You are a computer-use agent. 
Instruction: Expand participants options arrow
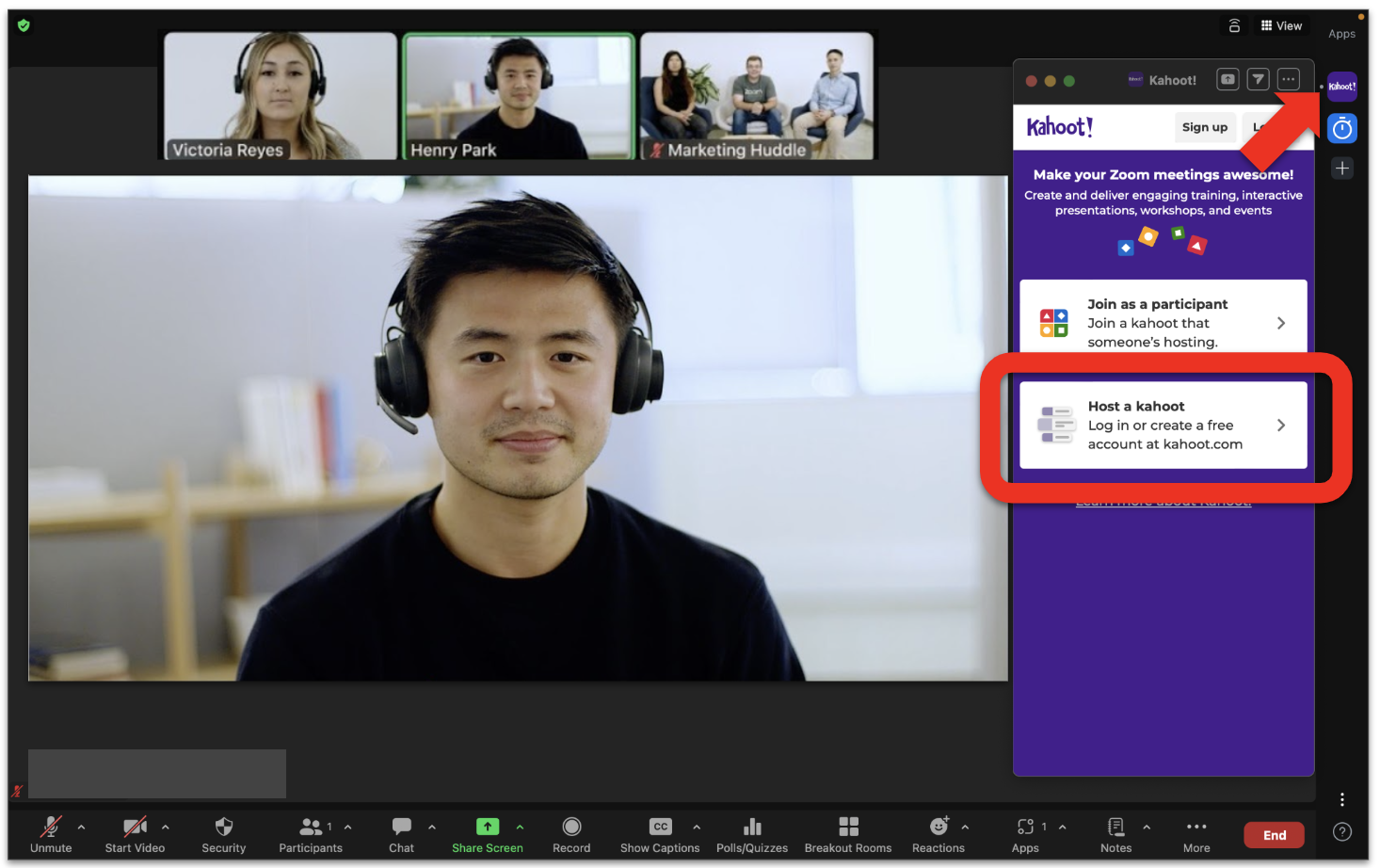(x=348, y=827)
